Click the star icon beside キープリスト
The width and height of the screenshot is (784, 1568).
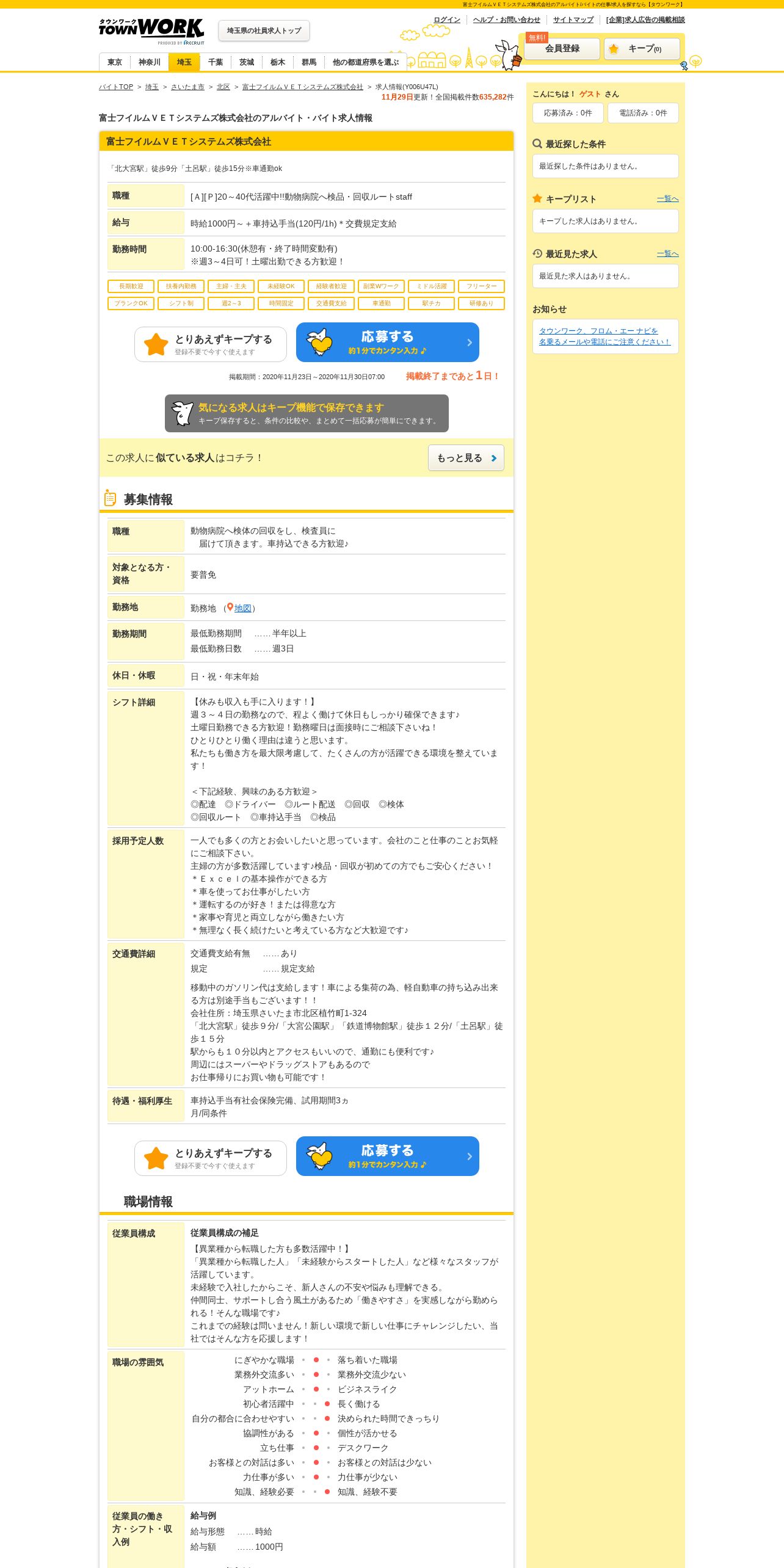click(537, 198)
